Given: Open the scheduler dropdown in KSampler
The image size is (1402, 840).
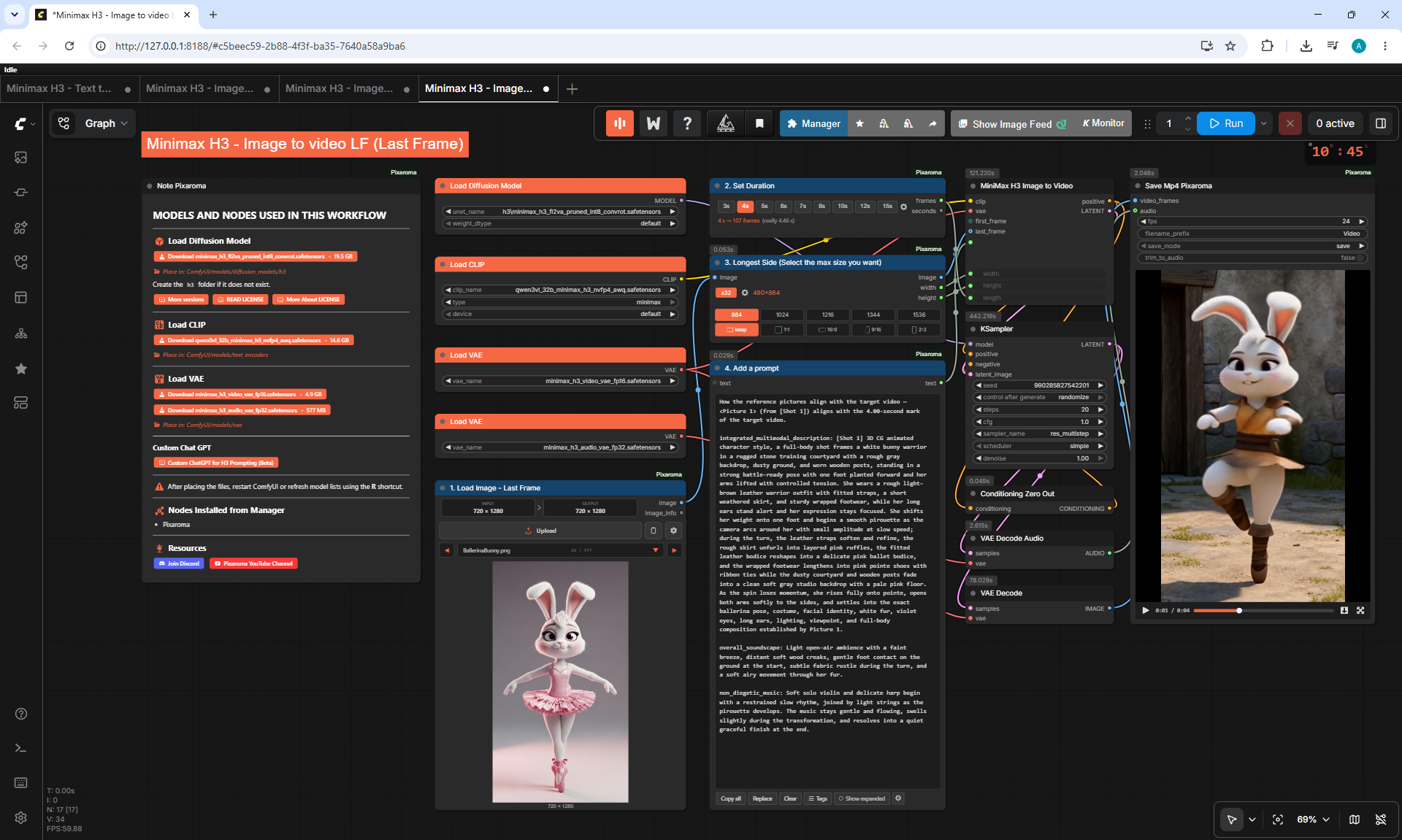Looking at the screenshot, I should click(1040, 446).
